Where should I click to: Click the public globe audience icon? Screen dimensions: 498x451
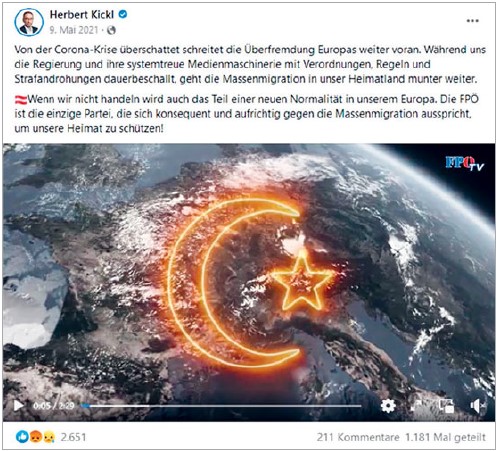(x=111, y=30)
